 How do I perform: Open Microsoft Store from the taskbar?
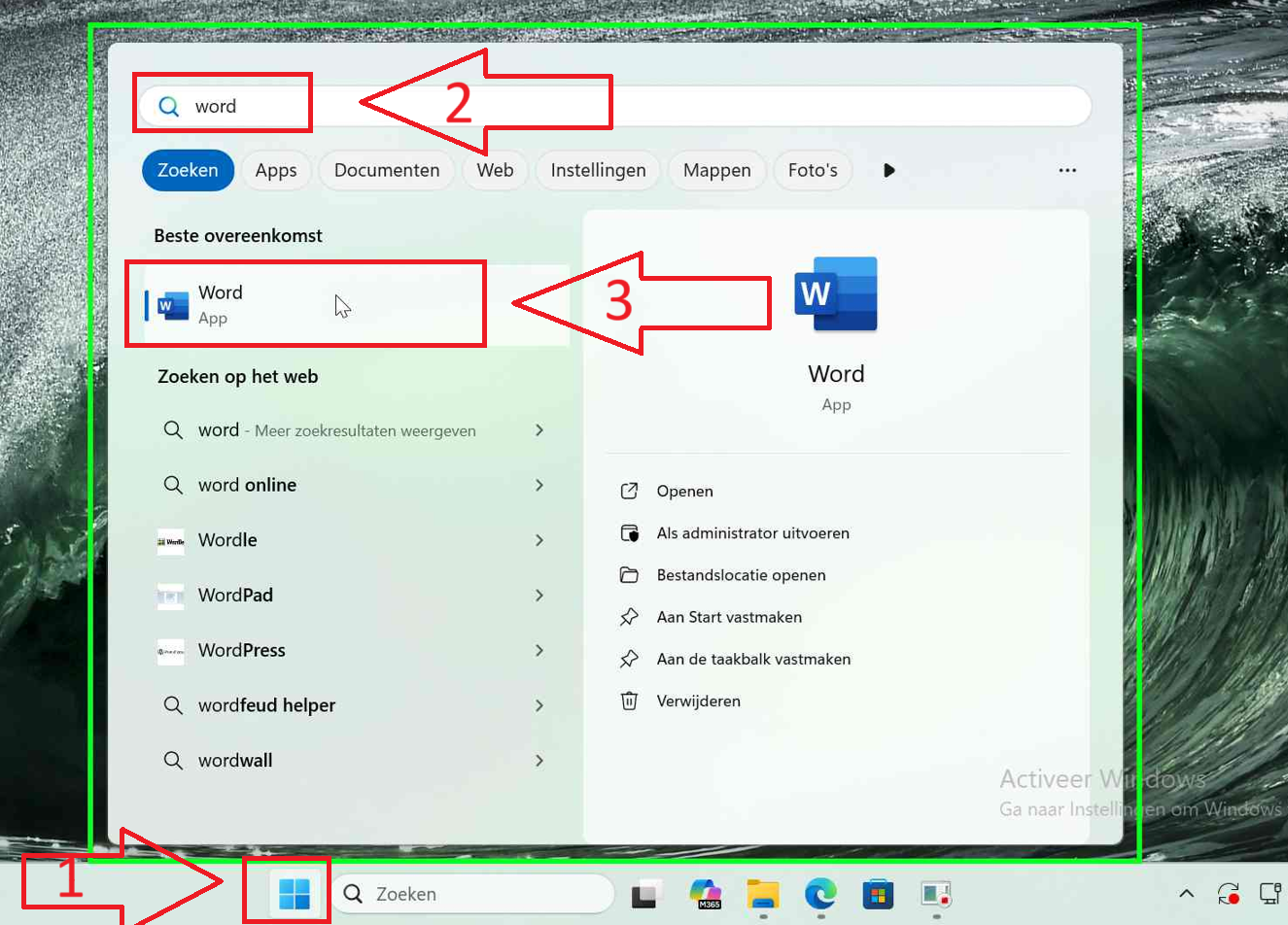(x=878, y=893)
